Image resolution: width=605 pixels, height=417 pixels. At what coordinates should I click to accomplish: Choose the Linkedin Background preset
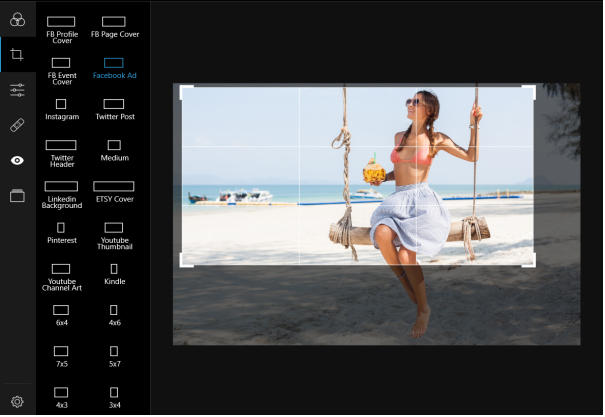(61, 192)
